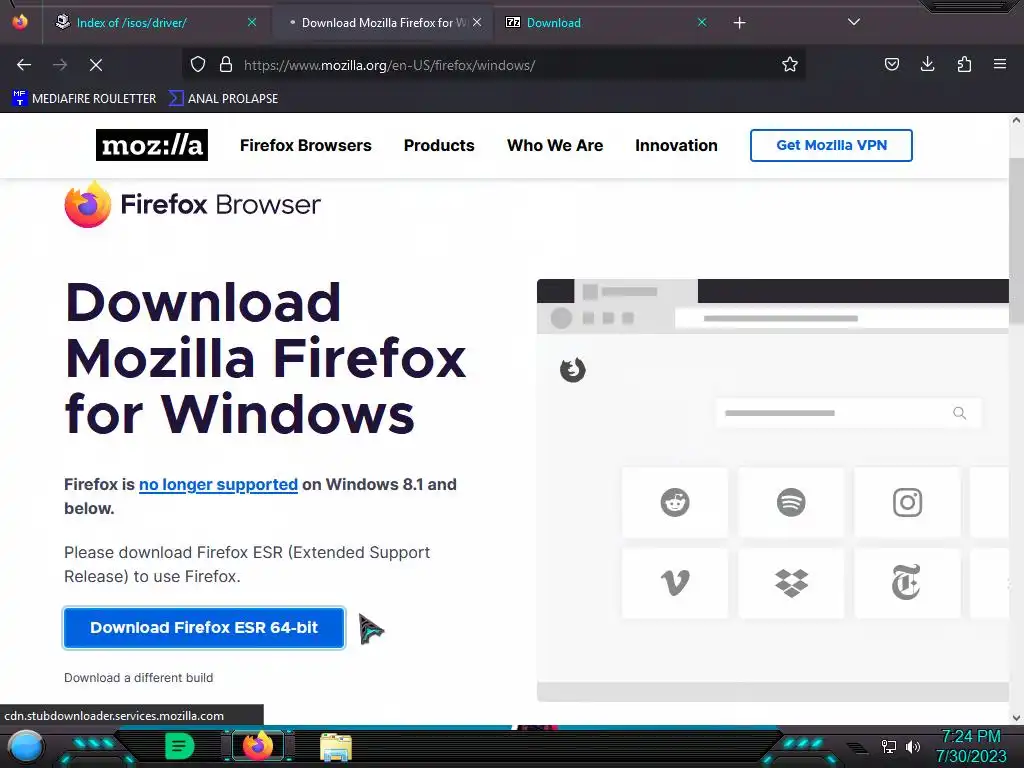Click the Firefox View icon in the tab bar
This screenshot has width=1024, height=768.
20,22
